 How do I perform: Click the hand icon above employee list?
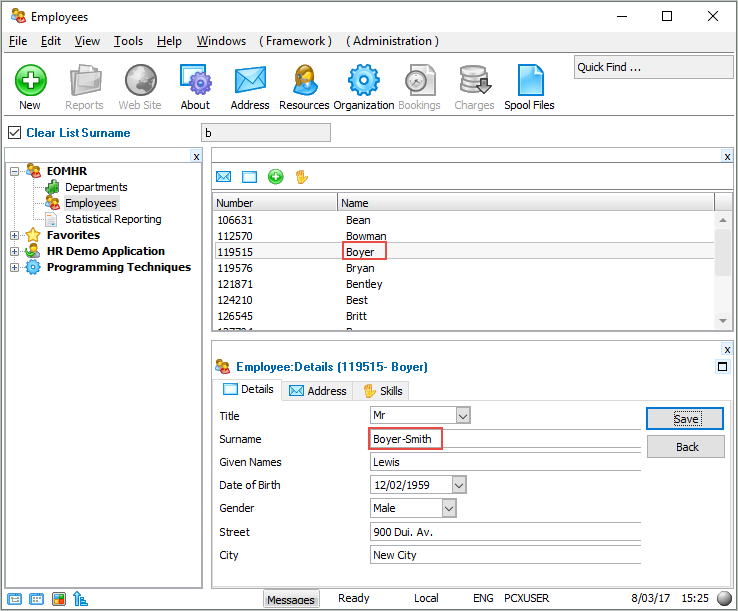click(301, 177)
